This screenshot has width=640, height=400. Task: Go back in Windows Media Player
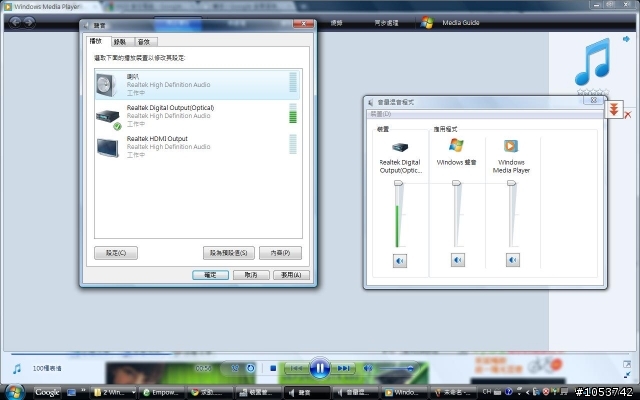[x=15, y=22]
